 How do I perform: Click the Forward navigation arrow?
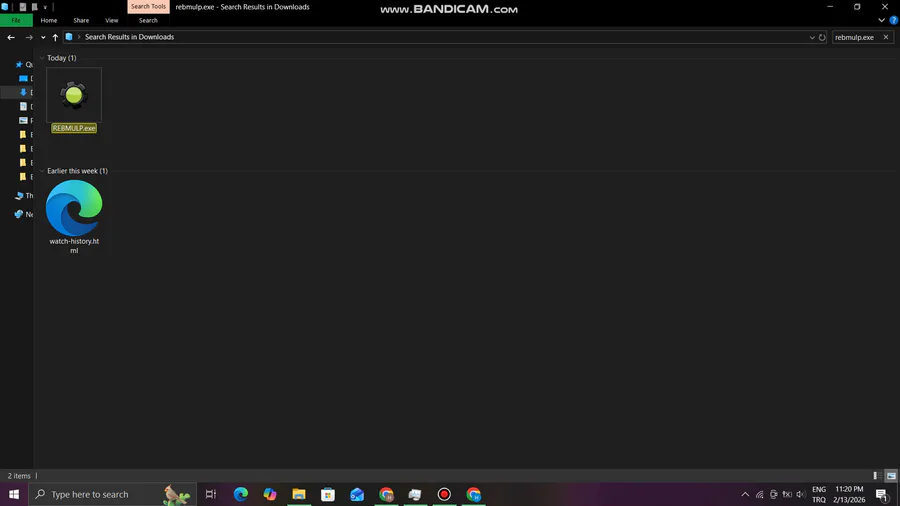[x=29, y=37]
